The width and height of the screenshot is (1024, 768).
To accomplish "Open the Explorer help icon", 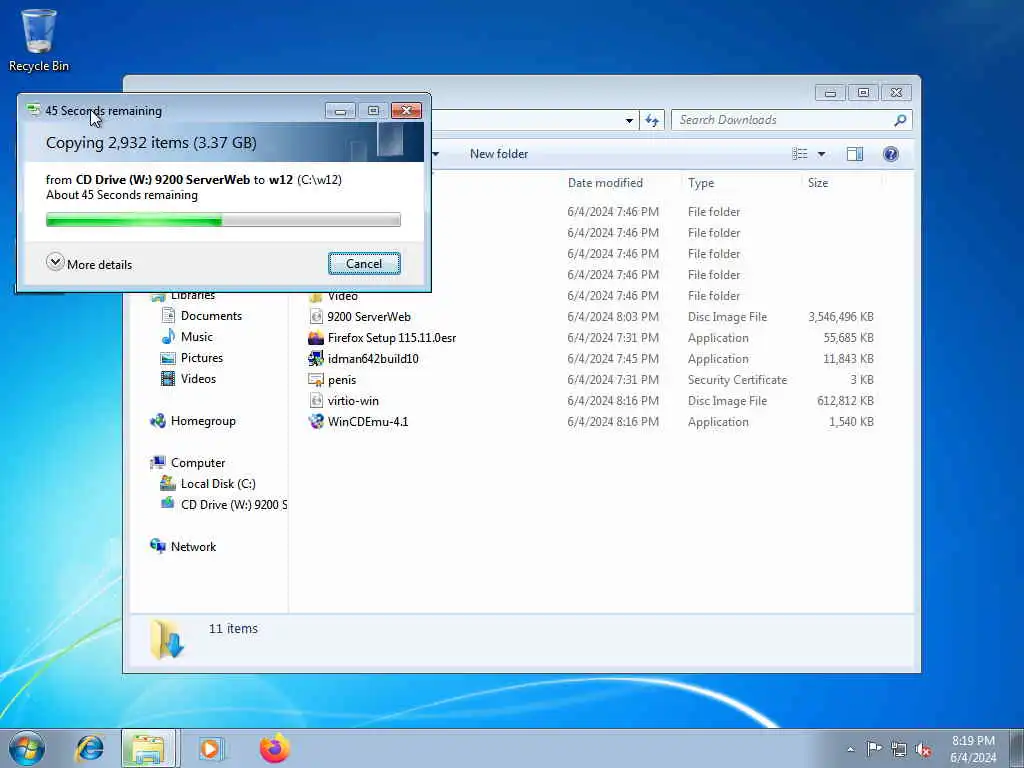I will 891,154.
